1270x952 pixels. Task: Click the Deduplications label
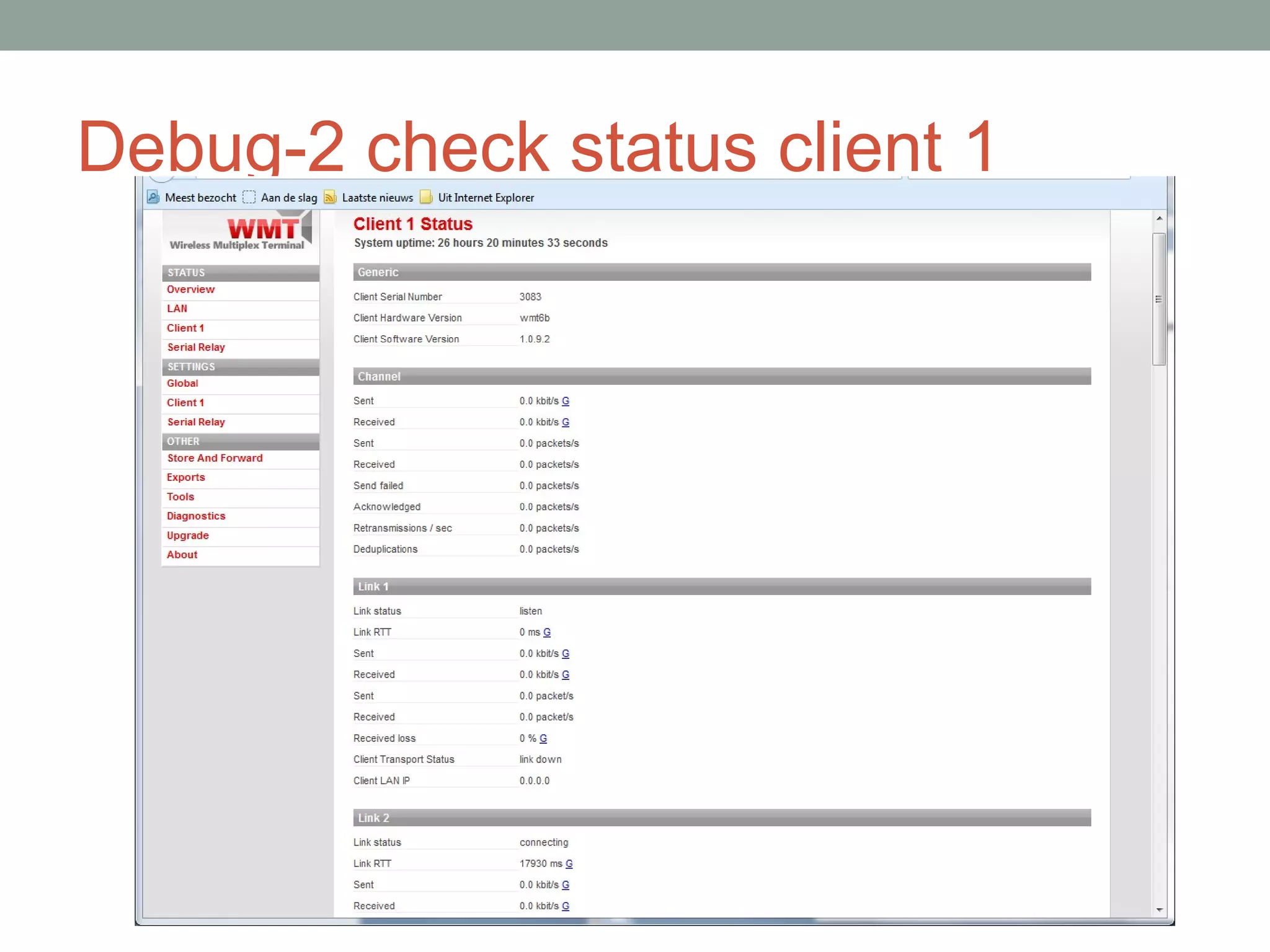tap(385, 549)
